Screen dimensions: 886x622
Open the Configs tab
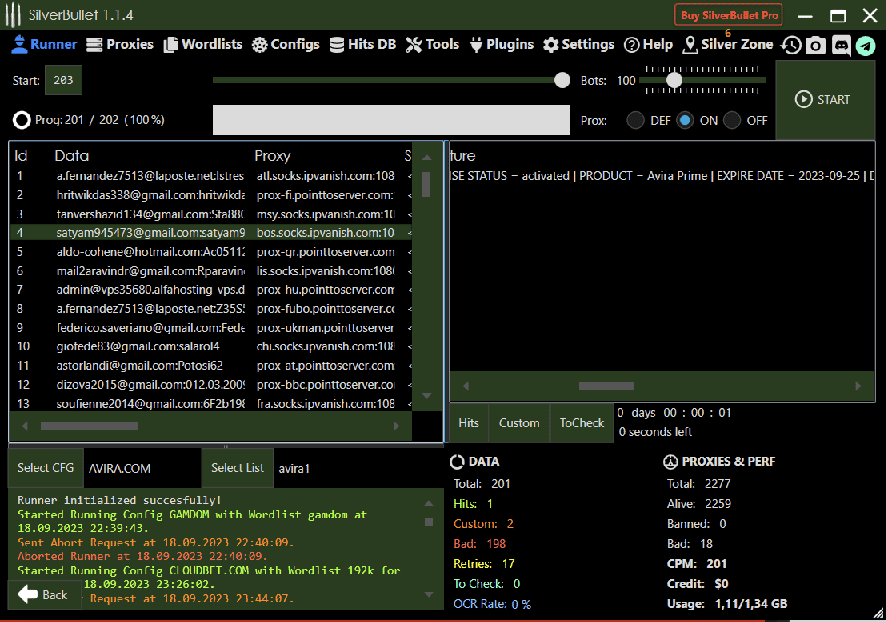point(285,45)
